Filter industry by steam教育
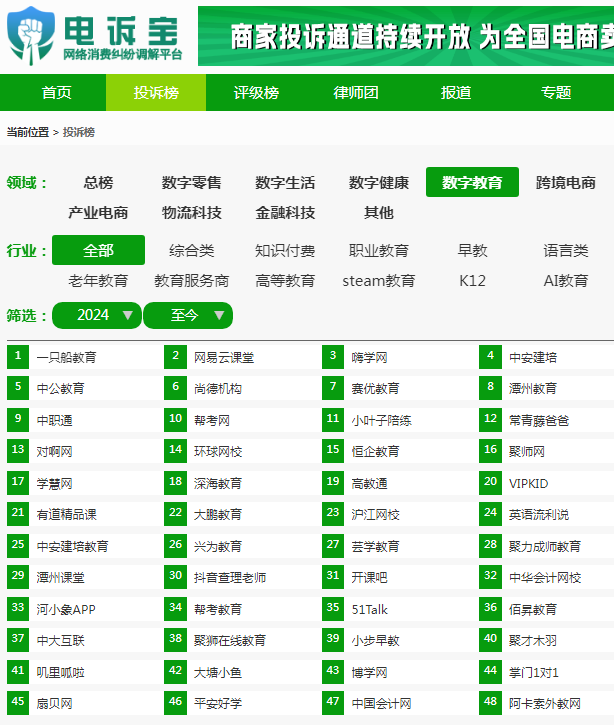The width and height of the screenshot is (614, 725). click(379, 280)
